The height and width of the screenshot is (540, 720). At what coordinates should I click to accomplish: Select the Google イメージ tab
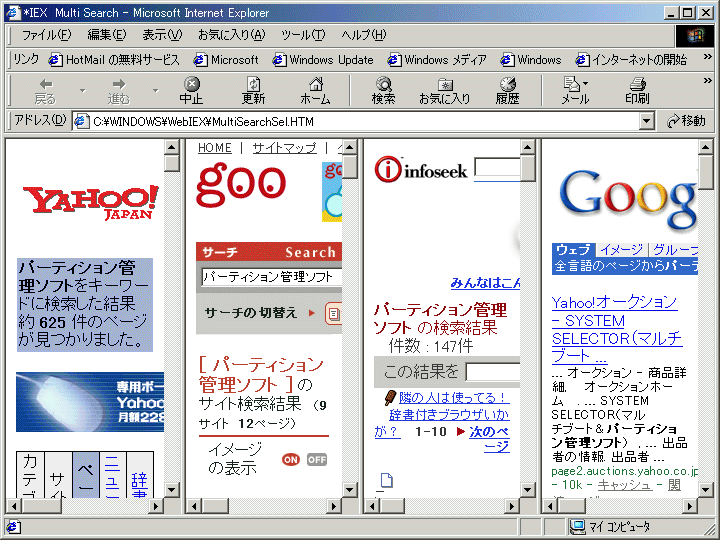click(x=622, y=250)
